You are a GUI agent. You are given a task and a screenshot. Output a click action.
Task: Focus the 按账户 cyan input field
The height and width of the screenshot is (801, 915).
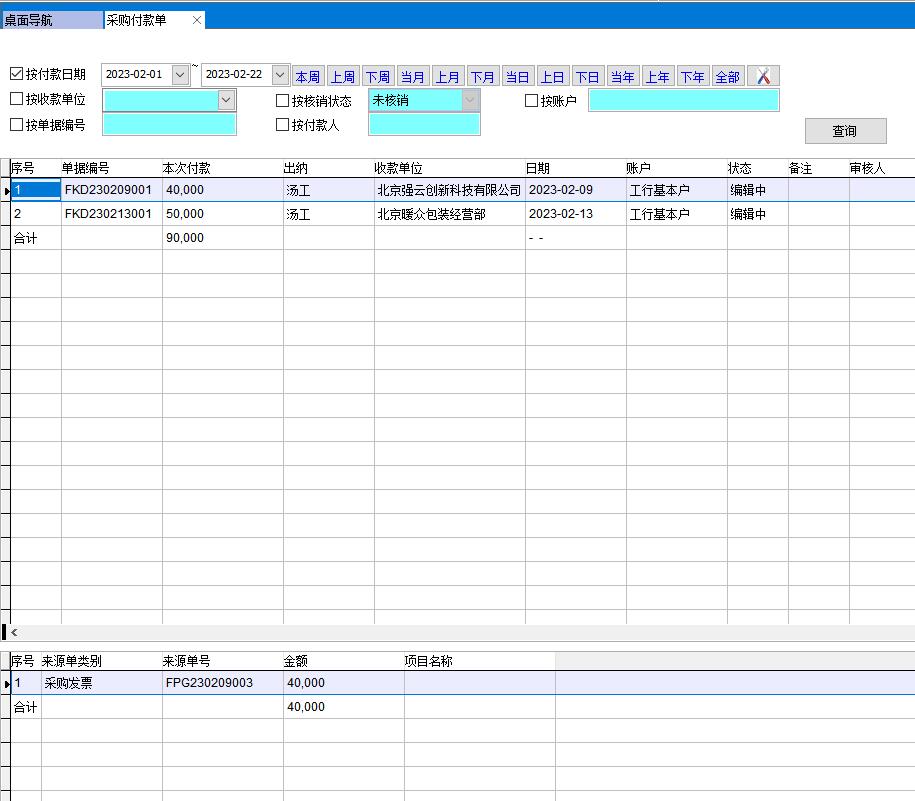[683, 100]
